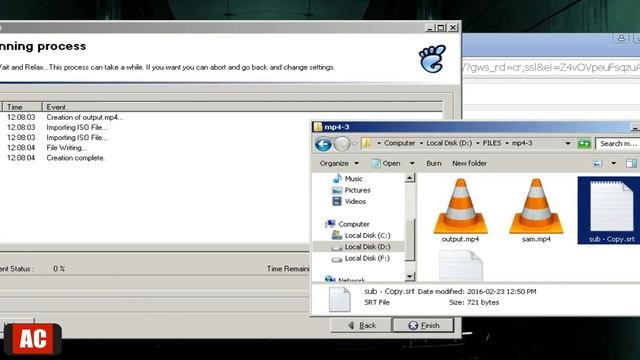Open the view options dropdown arrow
Viewport: 640px width, 360px height.
click(613, 163)
